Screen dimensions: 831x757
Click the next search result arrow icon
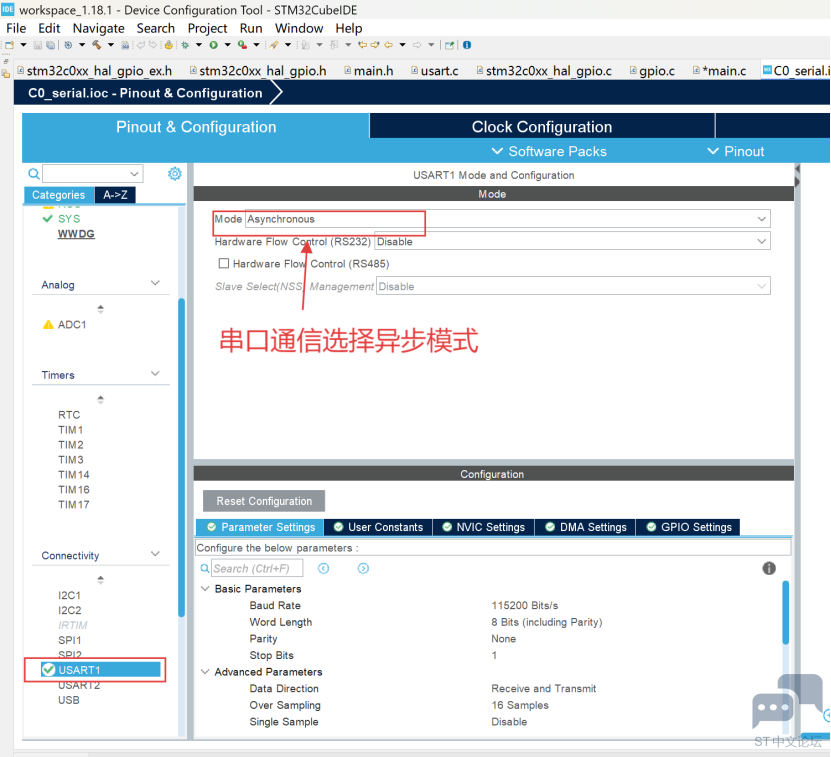363,568
